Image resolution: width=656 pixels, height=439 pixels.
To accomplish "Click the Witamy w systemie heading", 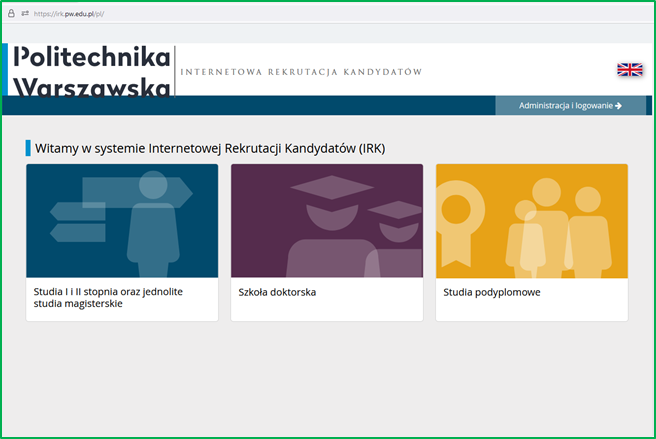I will 210,148.
